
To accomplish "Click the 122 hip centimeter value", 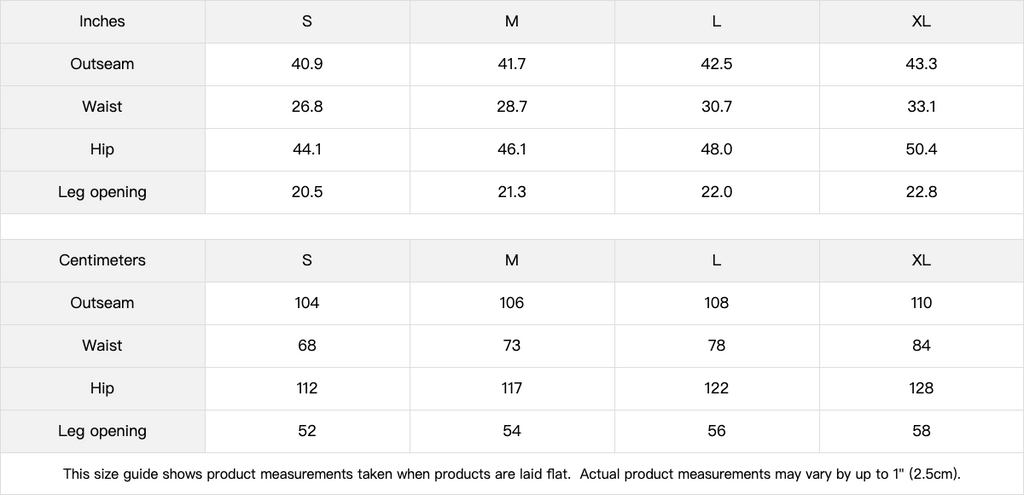I will [717, 388].
